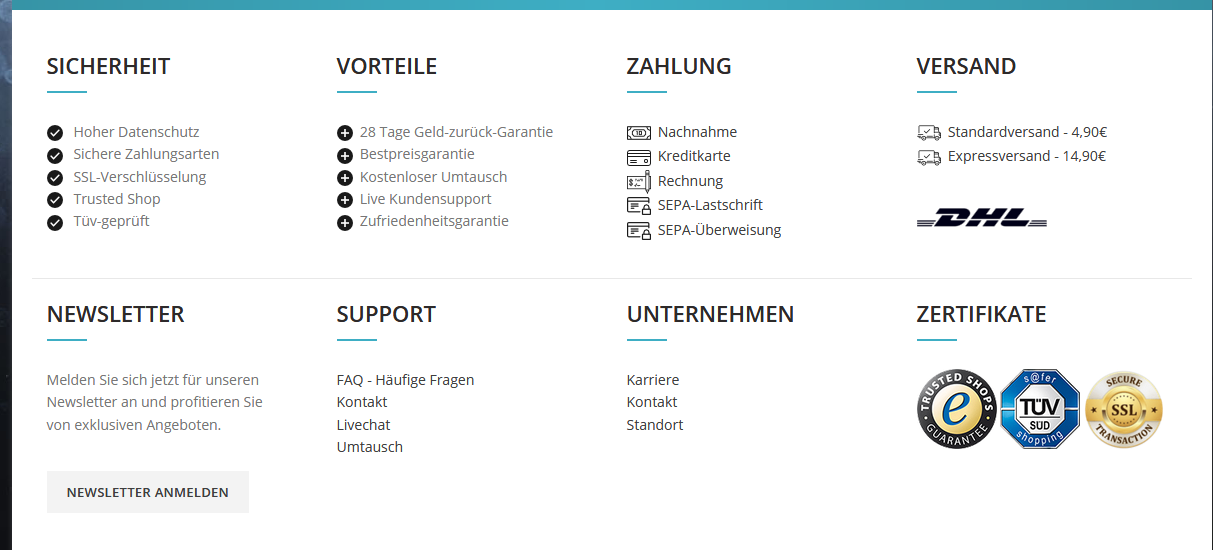Open Kontakt link under Unternehmen

[x=652, y=402]
